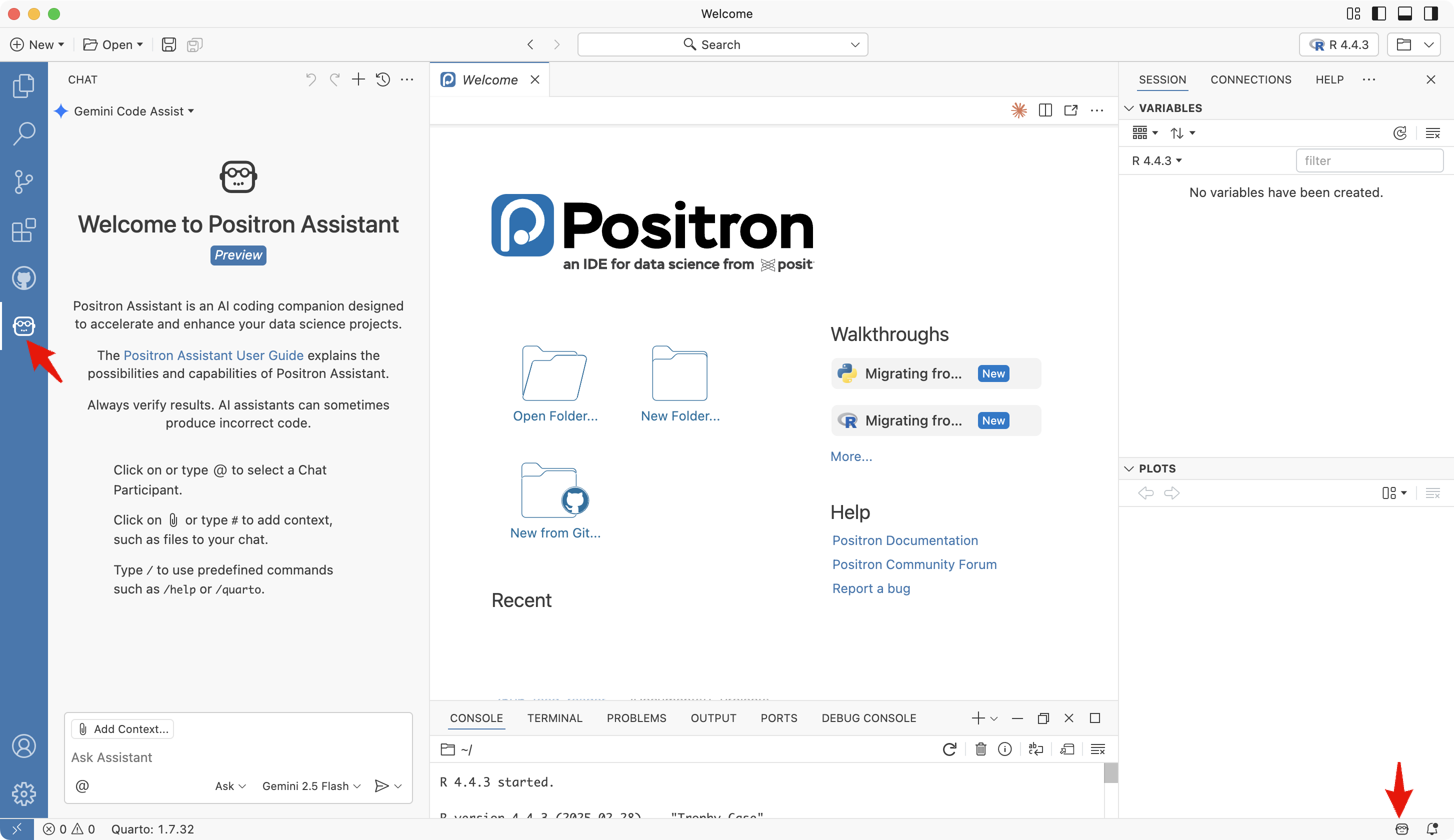Clear the console output
Screen dimensions: 1454x840
[x=1098, y=749]
